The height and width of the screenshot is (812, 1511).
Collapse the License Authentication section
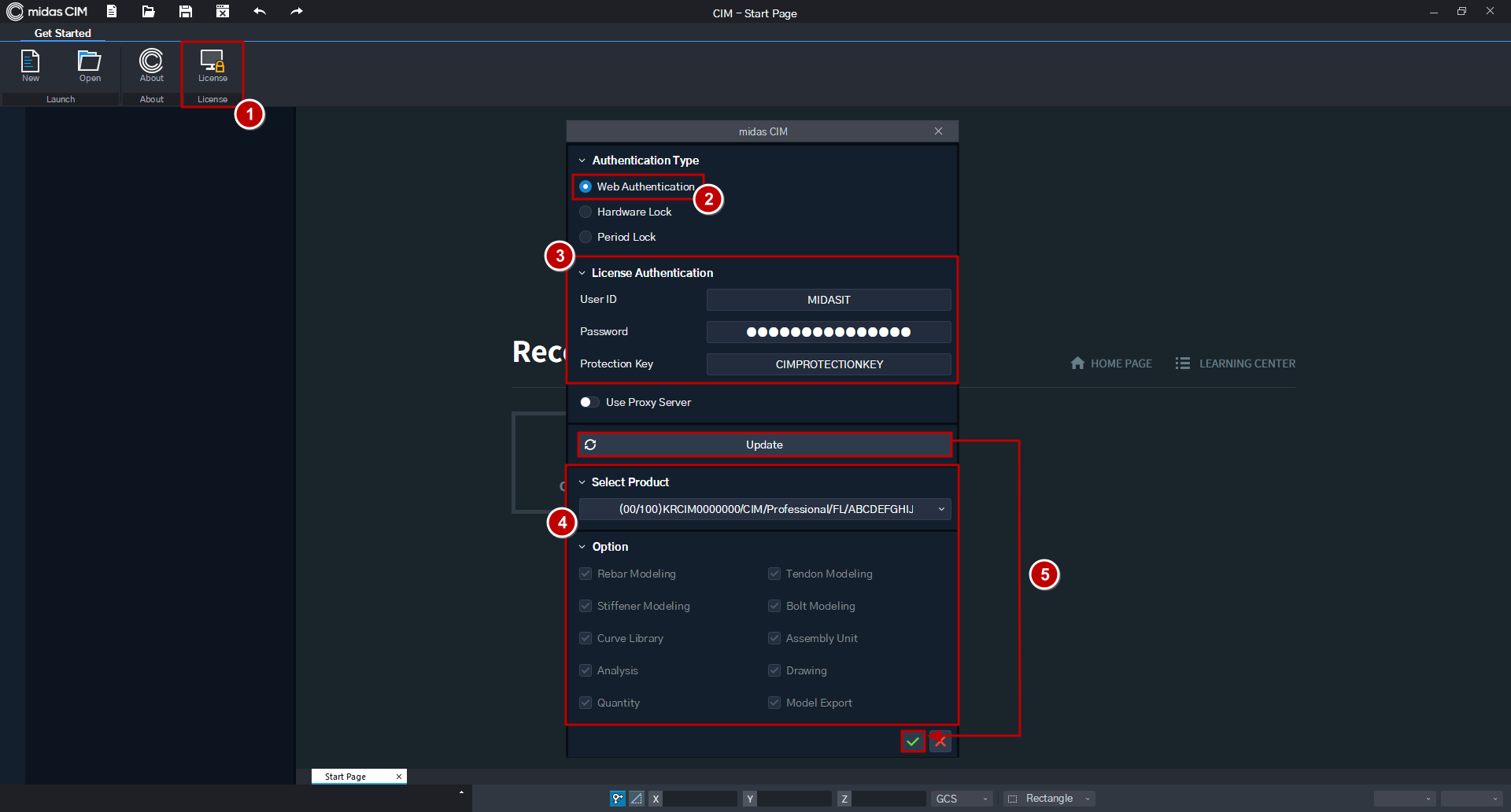coord(582,273)
